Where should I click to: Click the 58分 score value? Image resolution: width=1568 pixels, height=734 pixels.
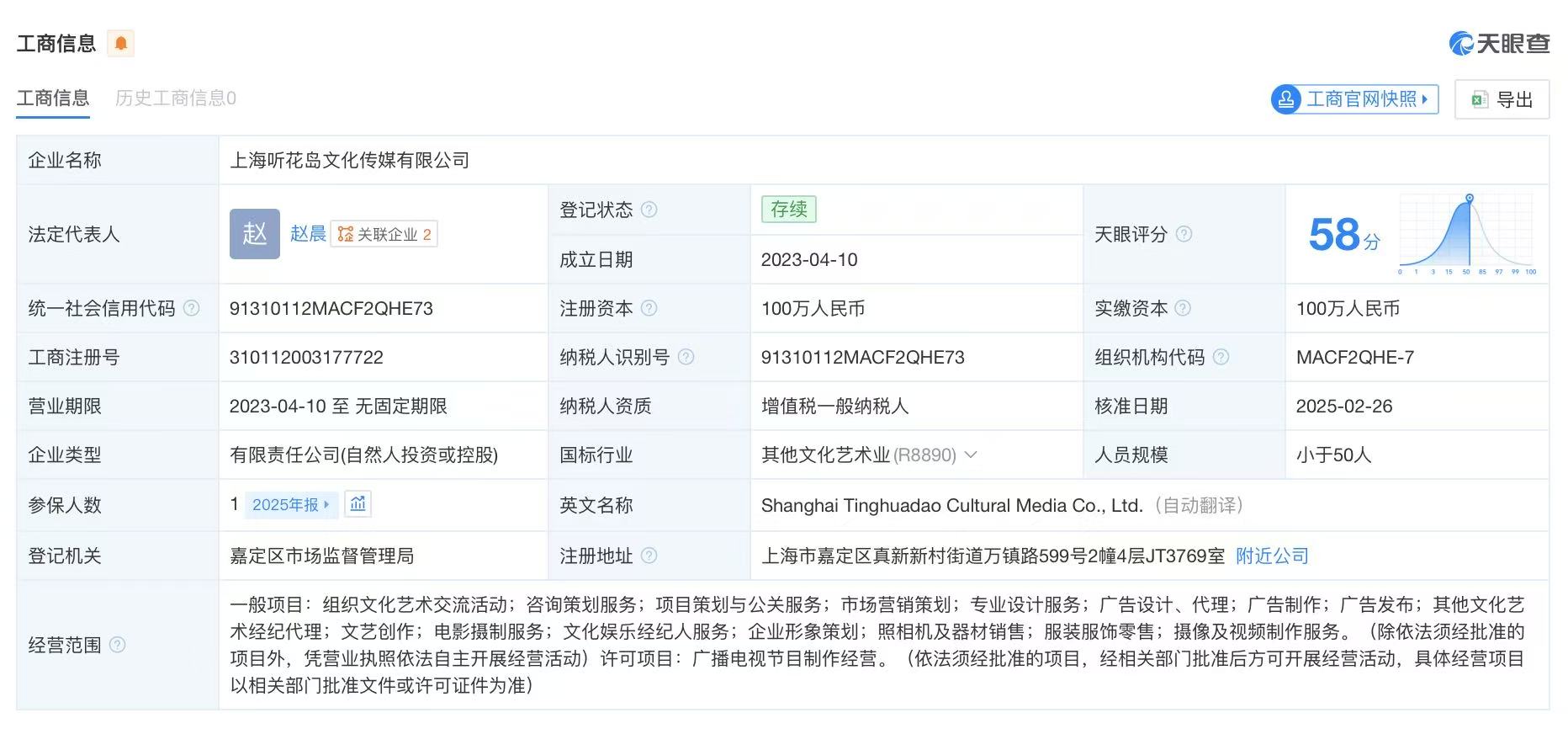(x=1344, y=235)
